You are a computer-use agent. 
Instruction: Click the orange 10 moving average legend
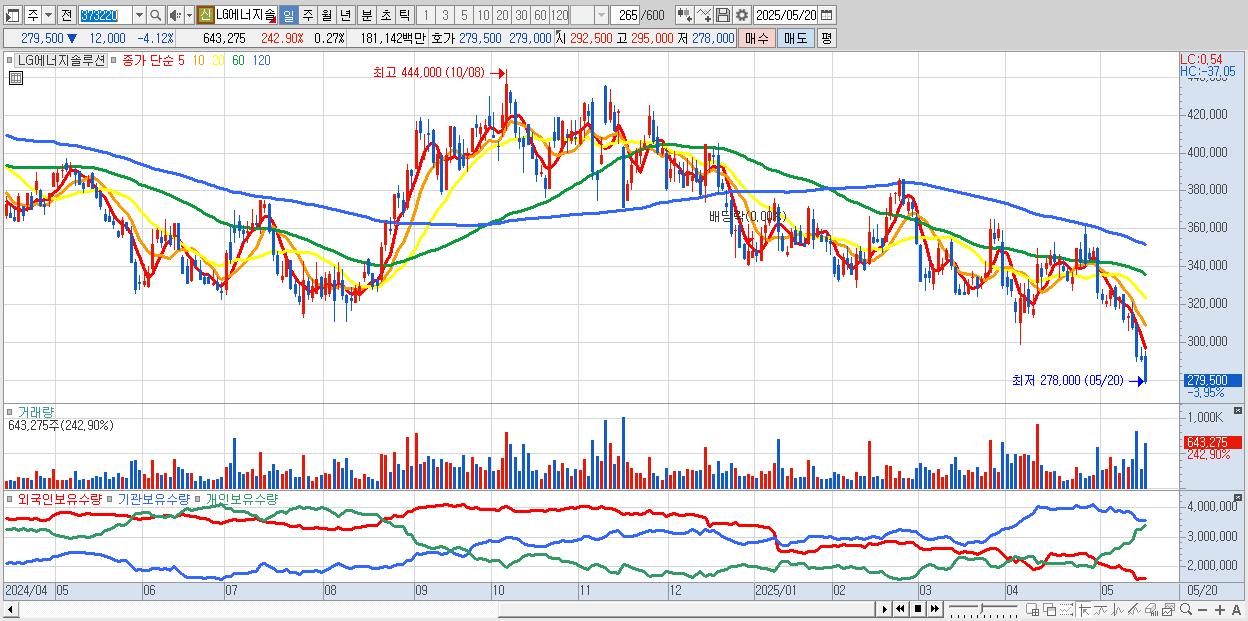click(199, 60)
